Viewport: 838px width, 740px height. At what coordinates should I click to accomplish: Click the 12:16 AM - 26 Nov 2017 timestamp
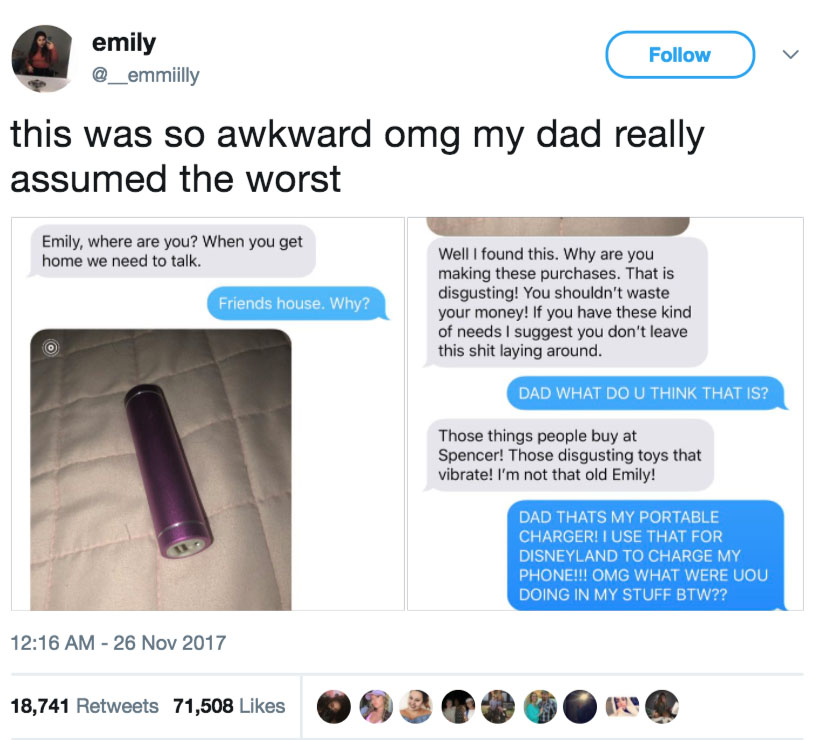click(118, 642)
